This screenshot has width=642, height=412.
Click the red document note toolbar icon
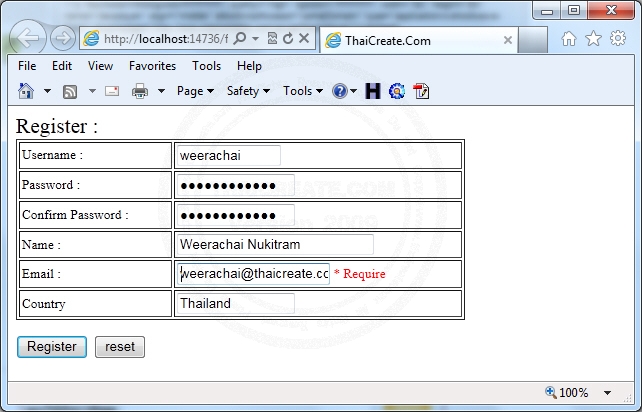click(421, 91)
